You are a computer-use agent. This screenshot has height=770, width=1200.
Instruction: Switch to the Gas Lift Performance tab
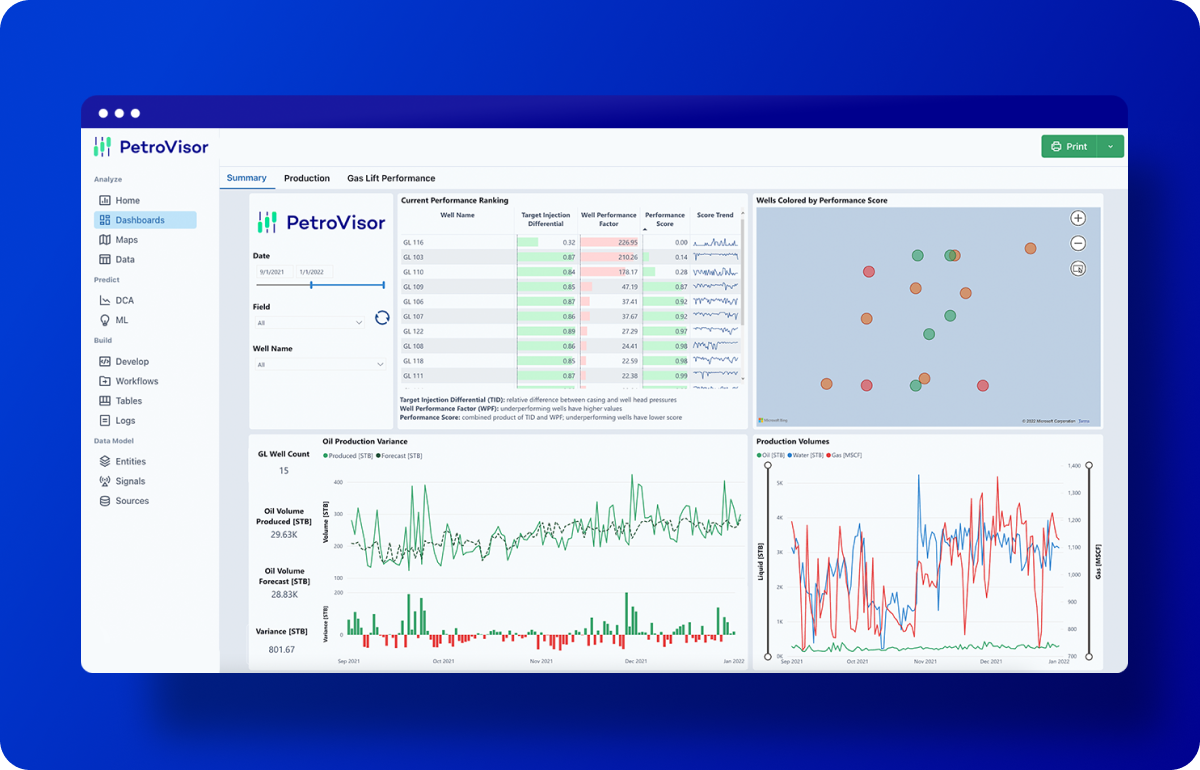[391, 178]
